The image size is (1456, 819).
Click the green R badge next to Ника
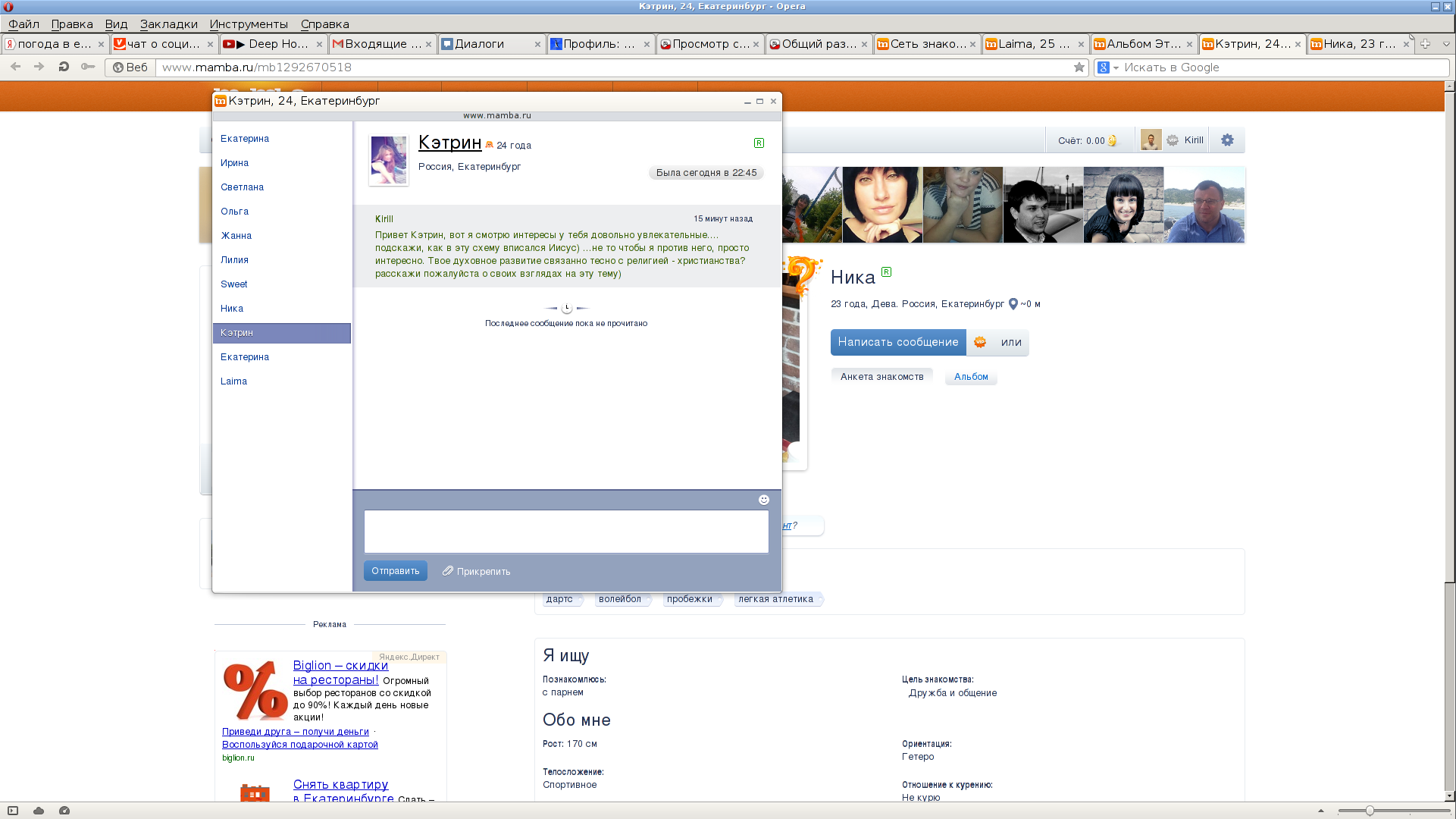tap(886, 271)
